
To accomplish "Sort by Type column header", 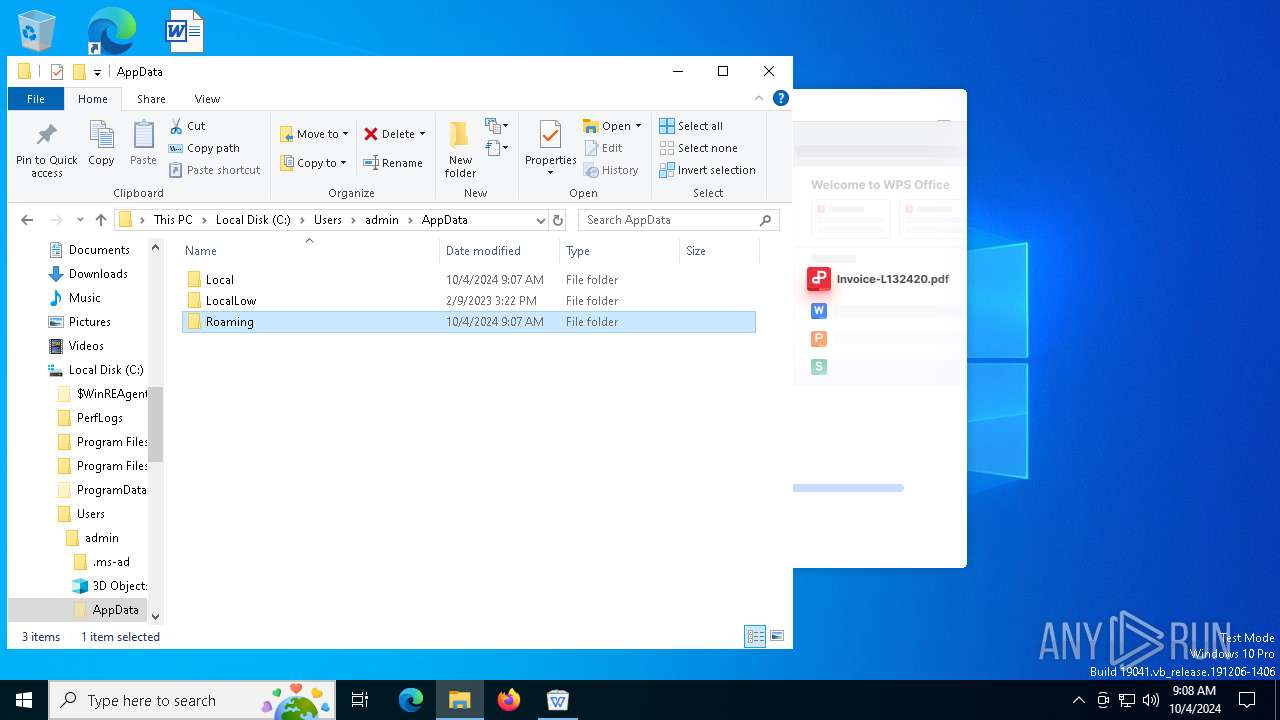I will point(620,251).
